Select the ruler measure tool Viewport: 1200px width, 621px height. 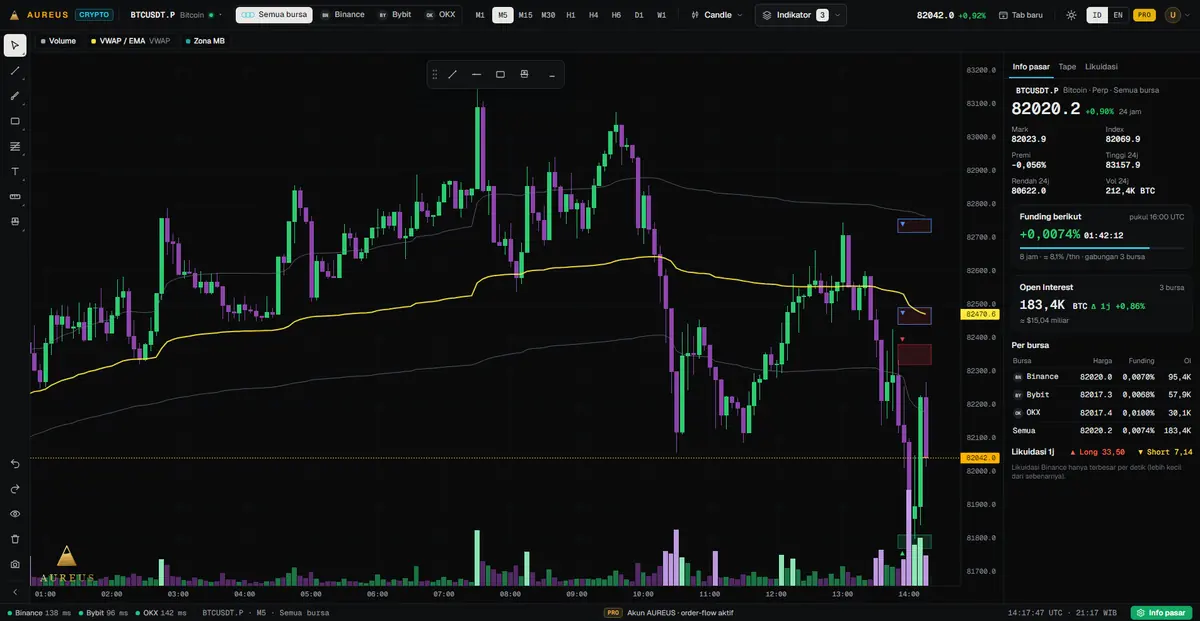tap(15, 196)
